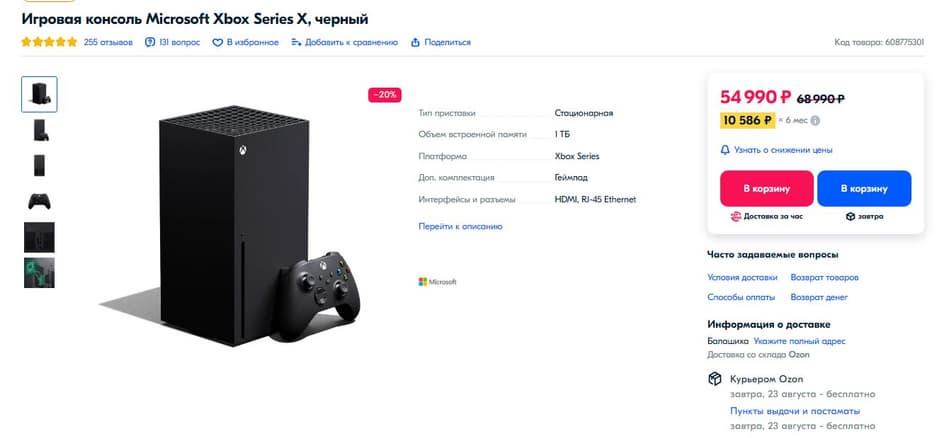Add to cart with the pink В корзину button
The image size is (937, 438).
click(x=767, y=189)
